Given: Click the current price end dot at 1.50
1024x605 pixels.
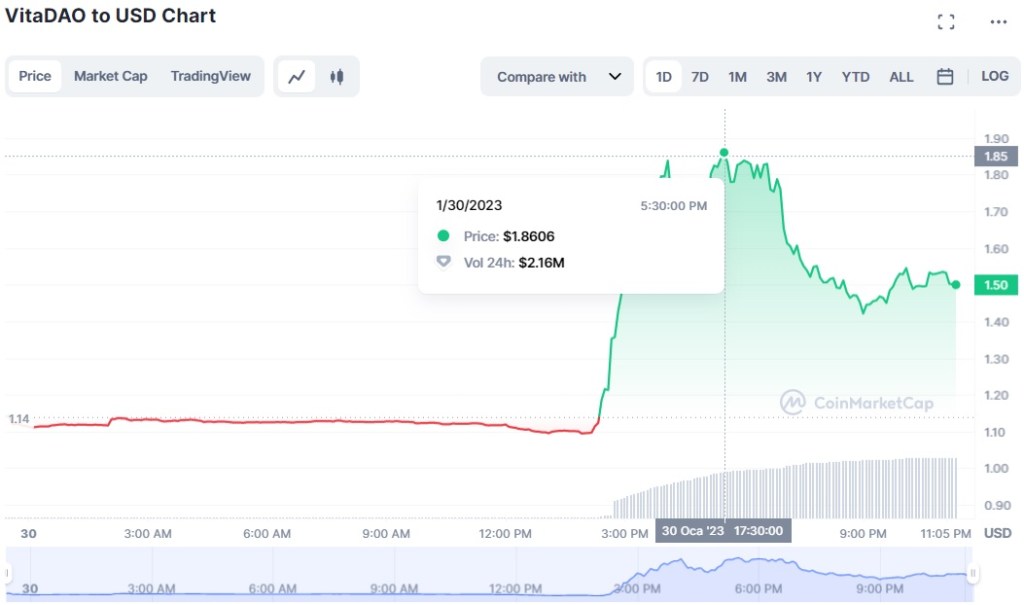Looking at the screenshot, I should [x=956, y=284].
